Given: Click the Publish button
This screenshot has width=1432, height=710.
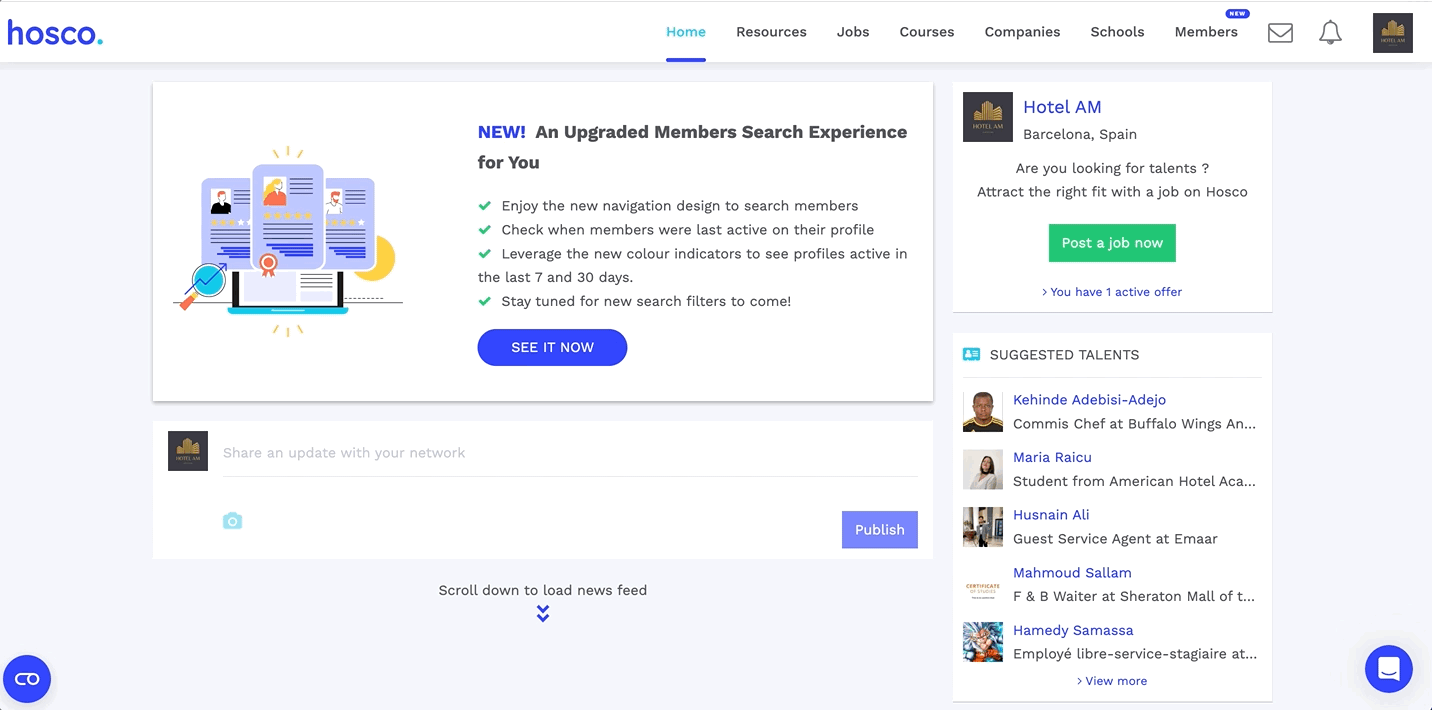Looking at the screenshot, I should point(880,530).
